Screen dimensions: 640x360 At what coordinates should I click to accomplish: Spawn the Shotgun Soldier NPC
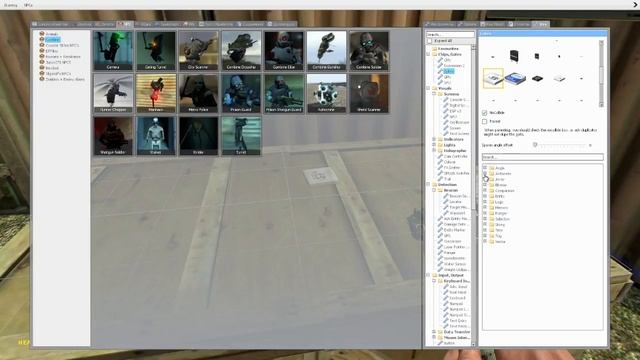pos(113,136)
